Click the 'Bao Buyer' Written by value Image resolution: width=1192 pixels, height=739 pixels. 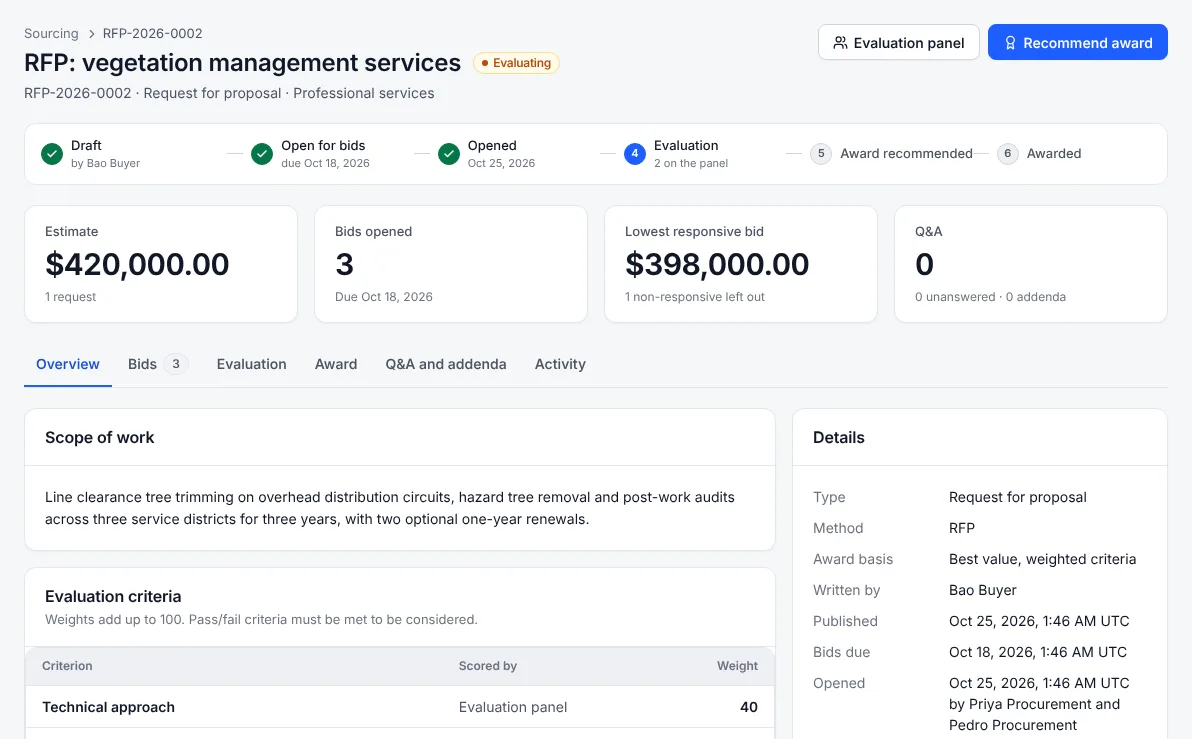click(982, 591)
